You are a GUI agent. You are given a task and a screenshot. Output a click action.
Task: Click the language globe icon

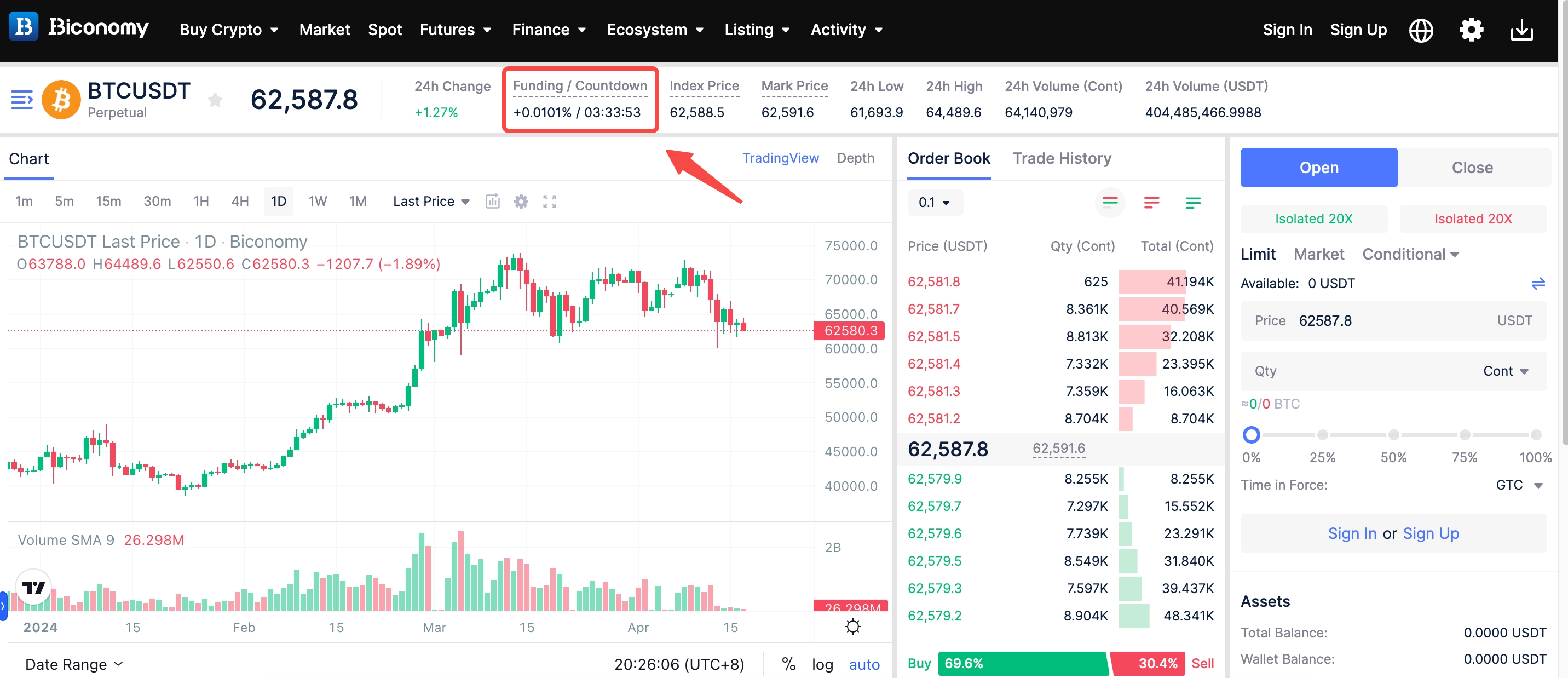click(1421, 30)
